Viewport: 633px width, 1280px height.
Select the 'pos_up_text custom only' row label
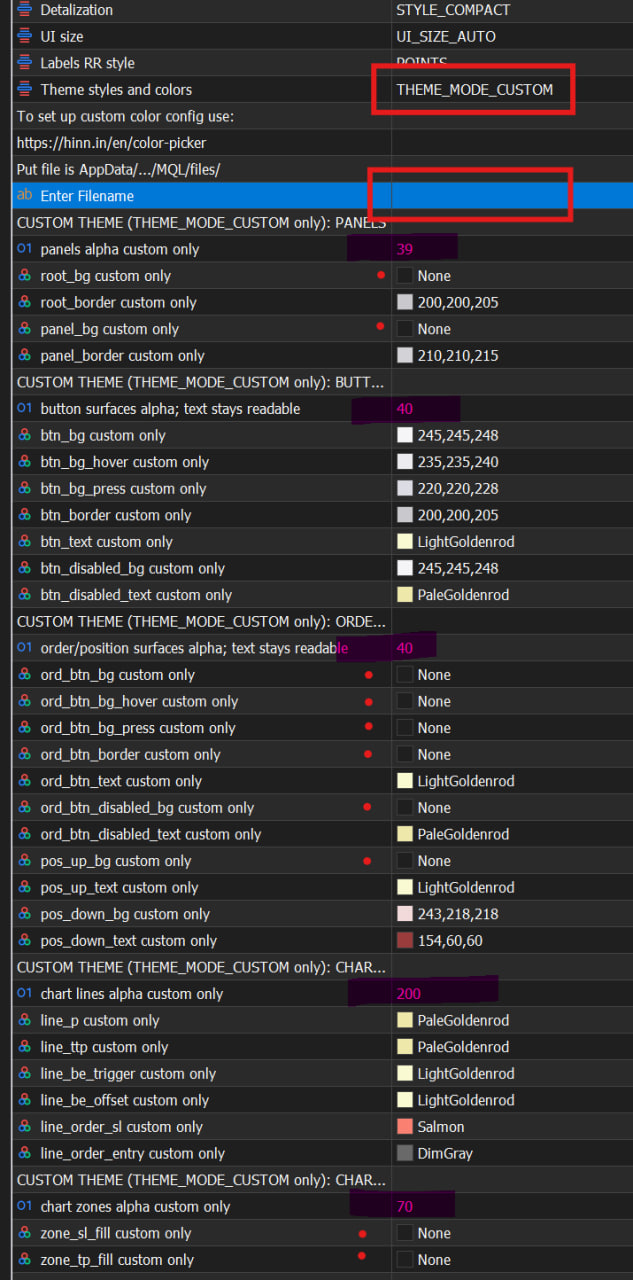click(x=120, y=888)
